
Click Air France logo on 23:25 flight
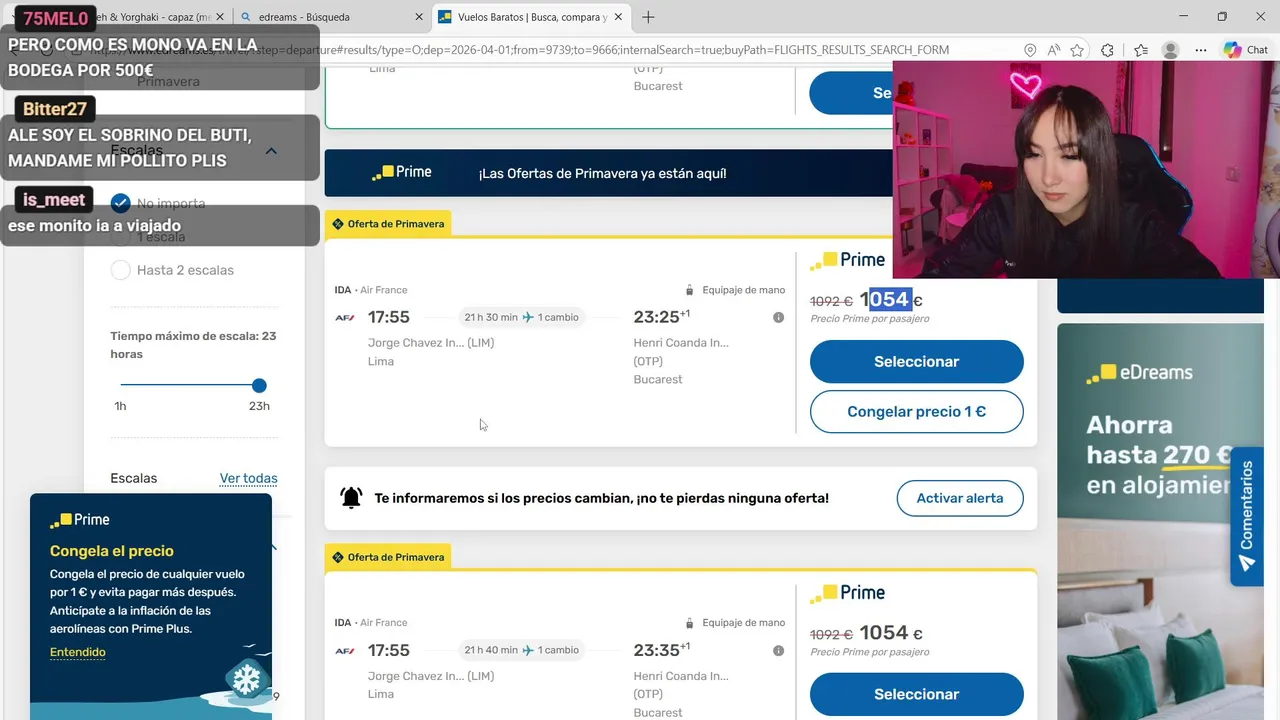[x=344, y=317]
